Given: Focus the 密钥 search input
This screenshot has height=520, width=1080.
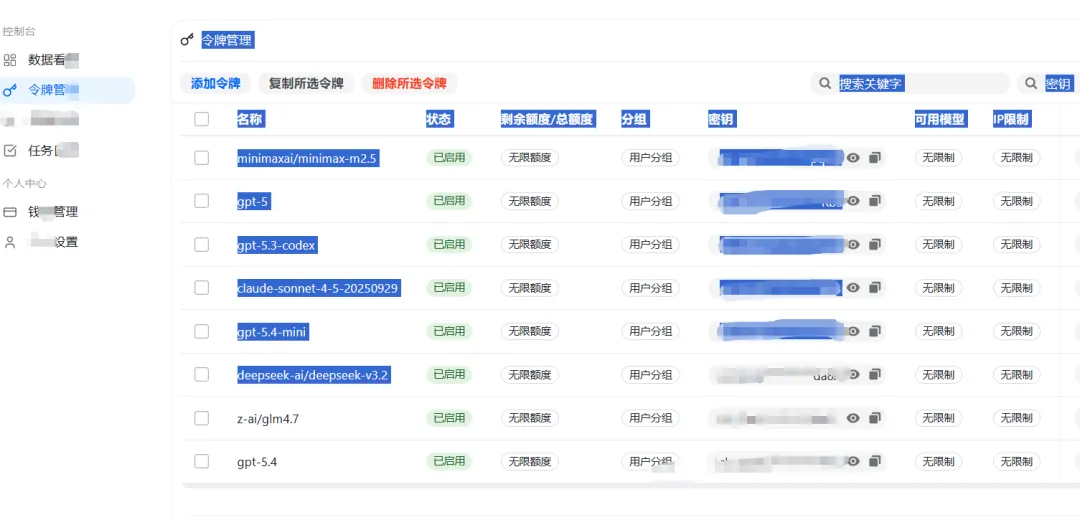Looking at the screenshot, I should coord(1048,84).
